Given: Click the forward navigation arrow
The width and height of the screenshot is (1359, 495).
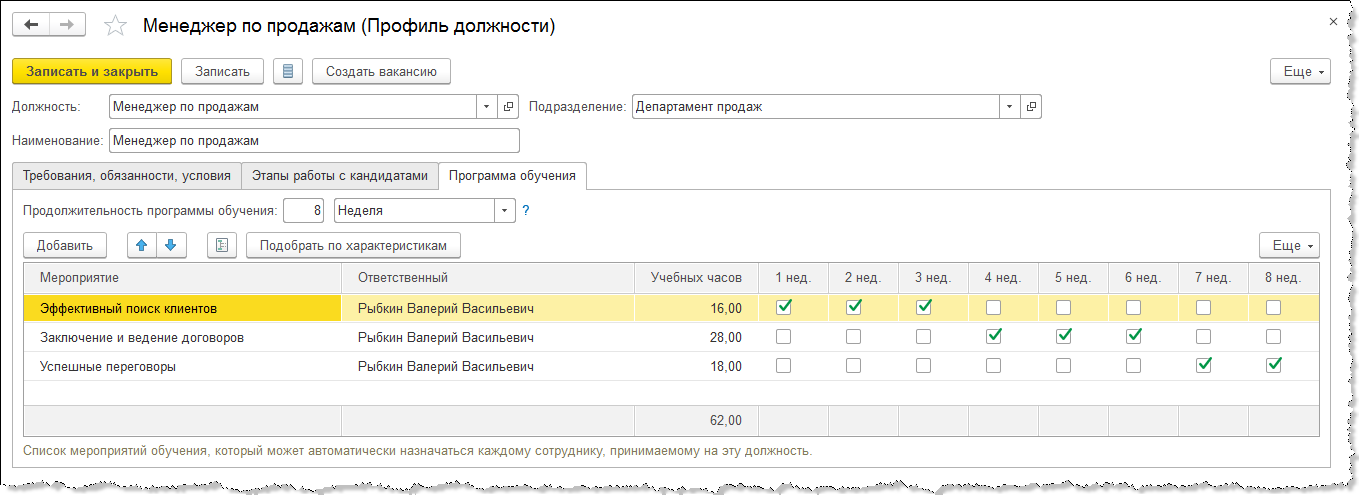Looking at the screenshot, I should click(x=67, y=25).
